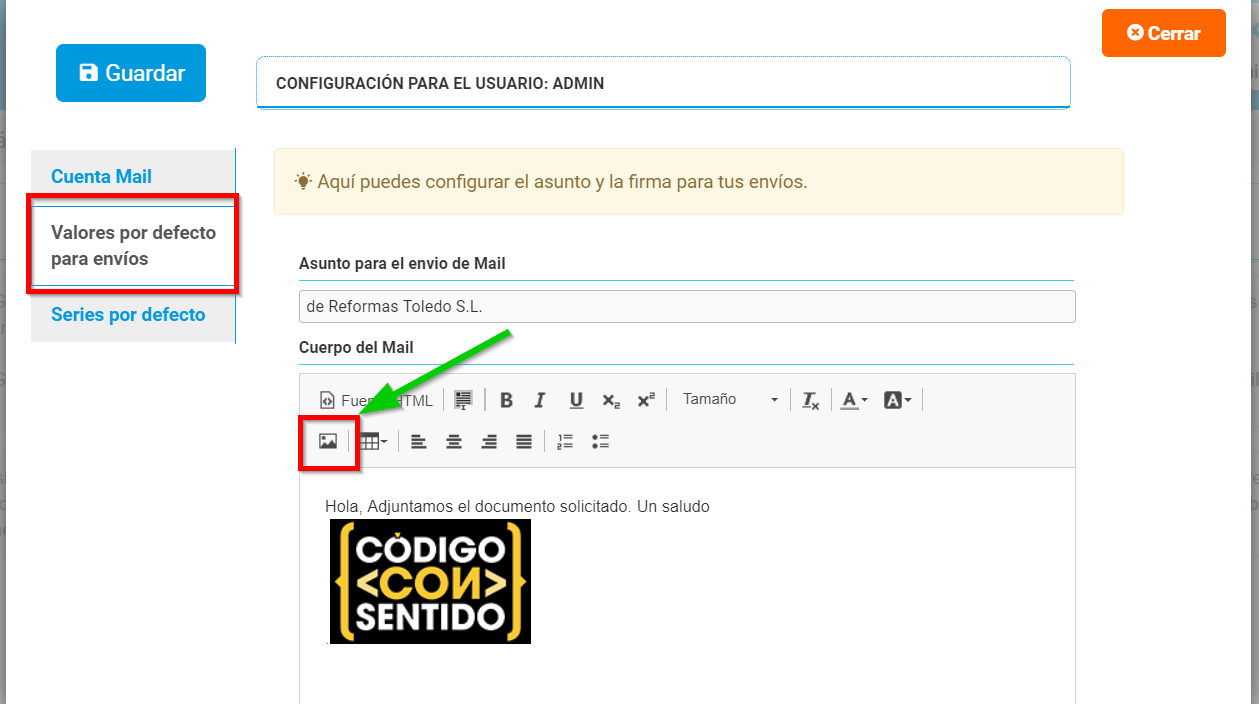This screenshot has height=704, width=1259.
Task: Open the table insert dropdown
Action: [x=373, y=441]
